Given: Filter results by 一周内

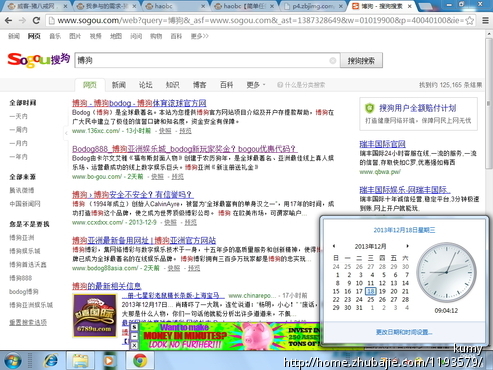Looking at the screenshot, I should [18, 130].
